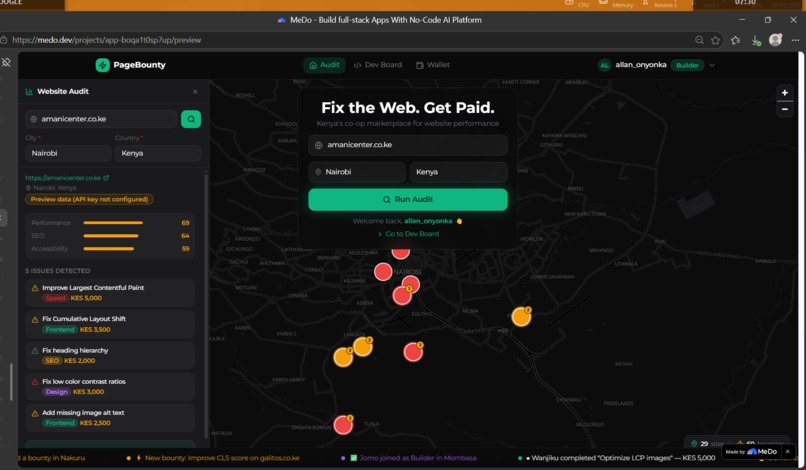
Task: Click the Run Audit button
Action: click(x=408, y=200)
